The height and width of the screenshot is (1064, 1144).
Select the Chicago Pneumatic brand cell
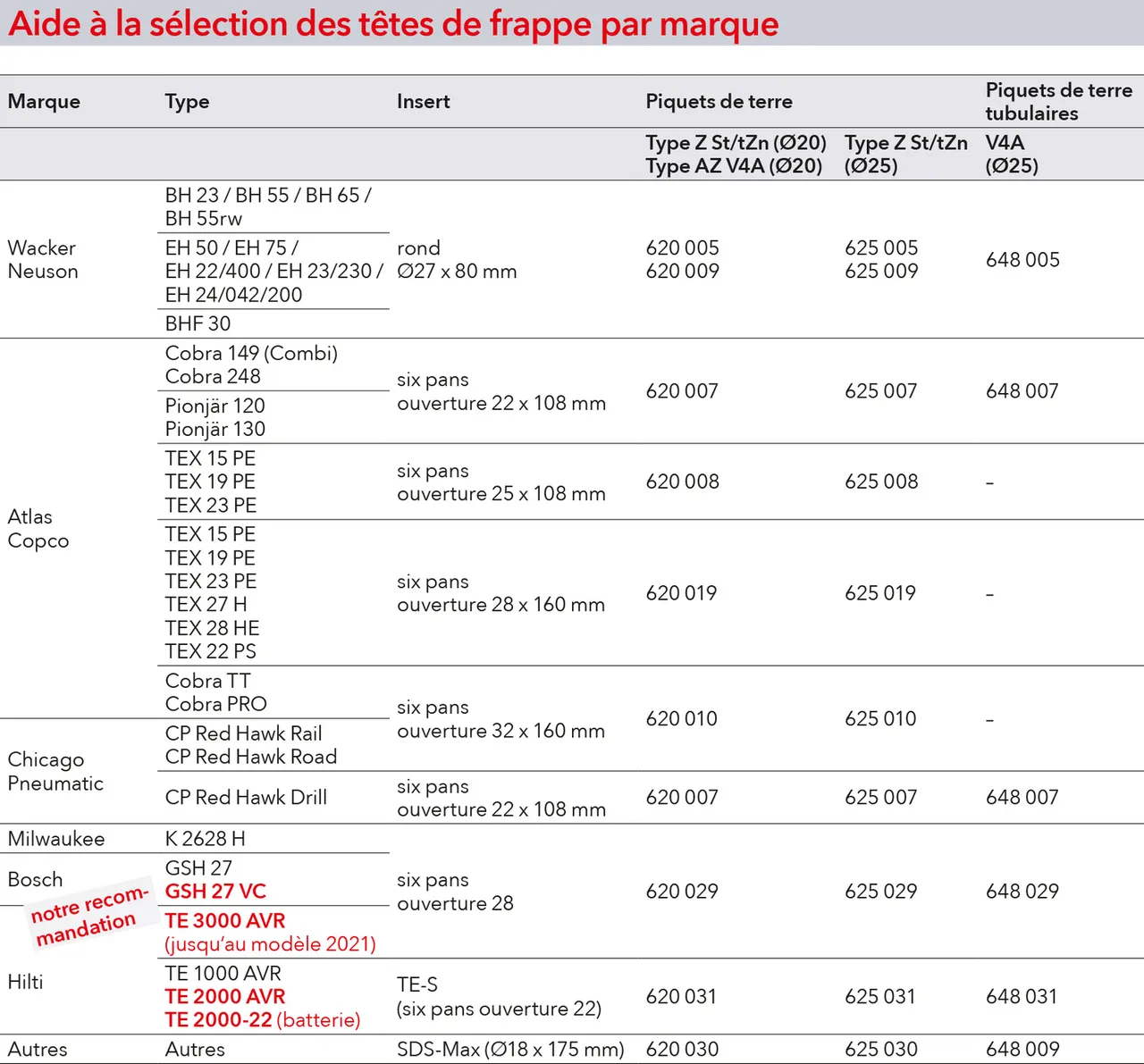55,771
